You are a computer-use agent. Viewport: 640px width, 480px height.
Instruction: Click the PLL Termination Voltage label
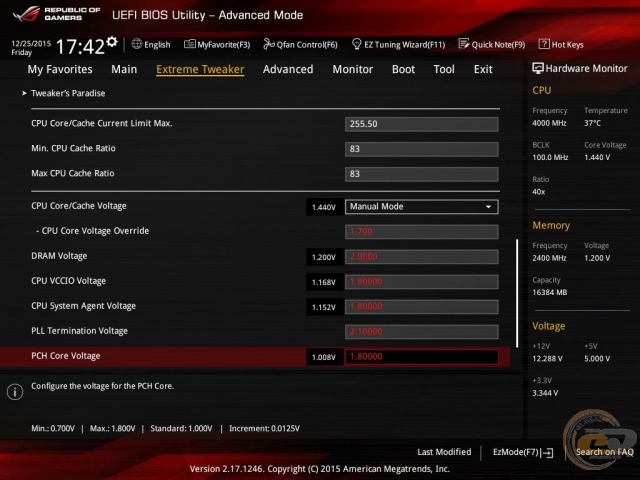tap(80, 331)
